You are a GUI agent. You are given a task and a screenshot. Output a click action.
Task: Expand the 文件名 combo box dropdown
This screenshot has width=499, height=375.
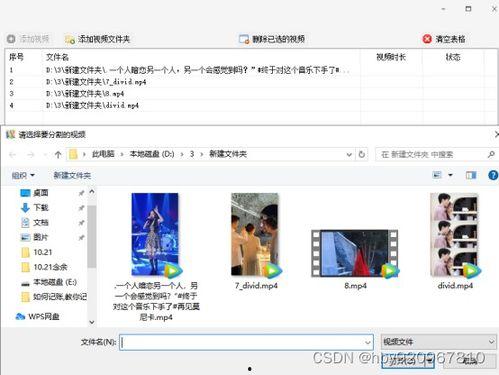pyautogui.click(x=368, y=342)
